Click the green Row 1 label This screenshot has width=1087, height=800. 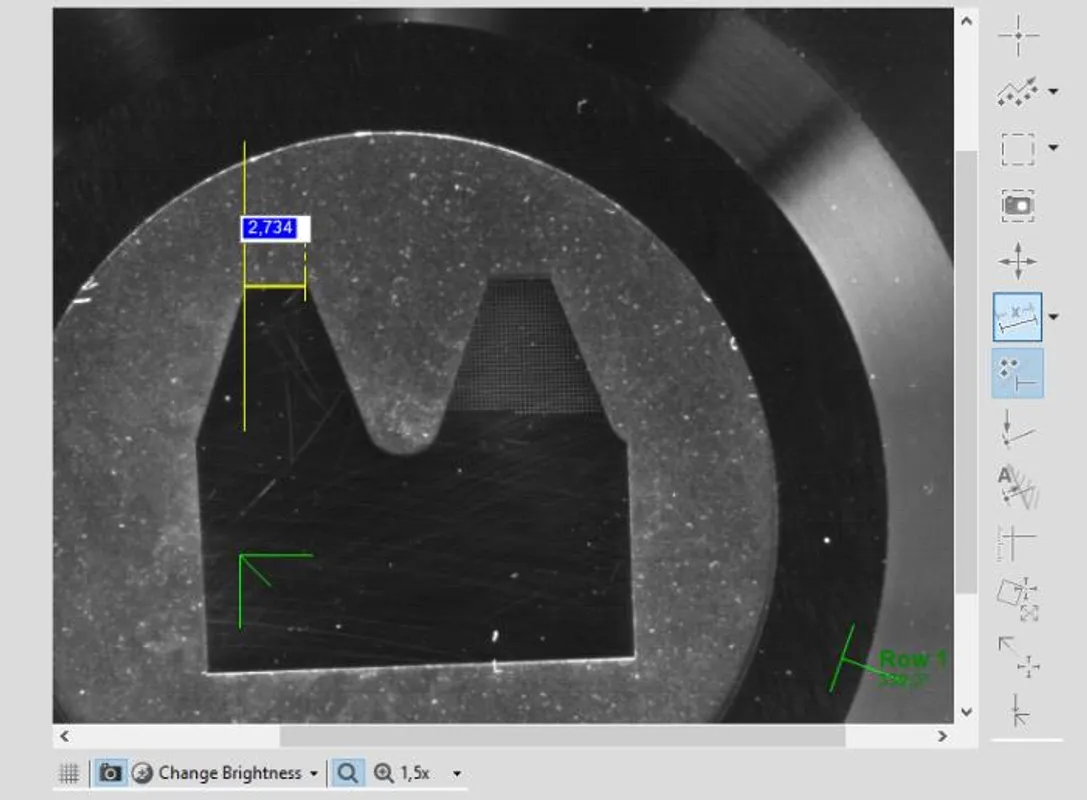tap(913, 659)
